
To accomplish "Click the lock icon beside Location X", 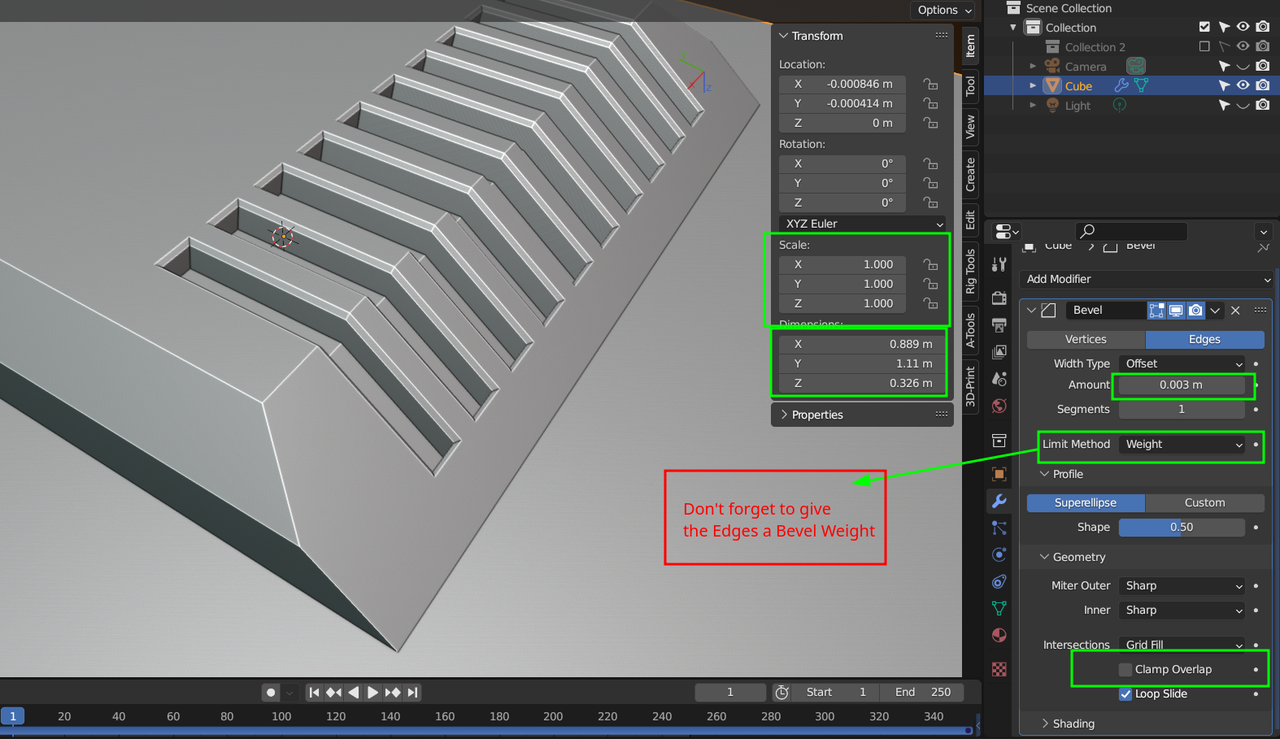I will [930, 84].
